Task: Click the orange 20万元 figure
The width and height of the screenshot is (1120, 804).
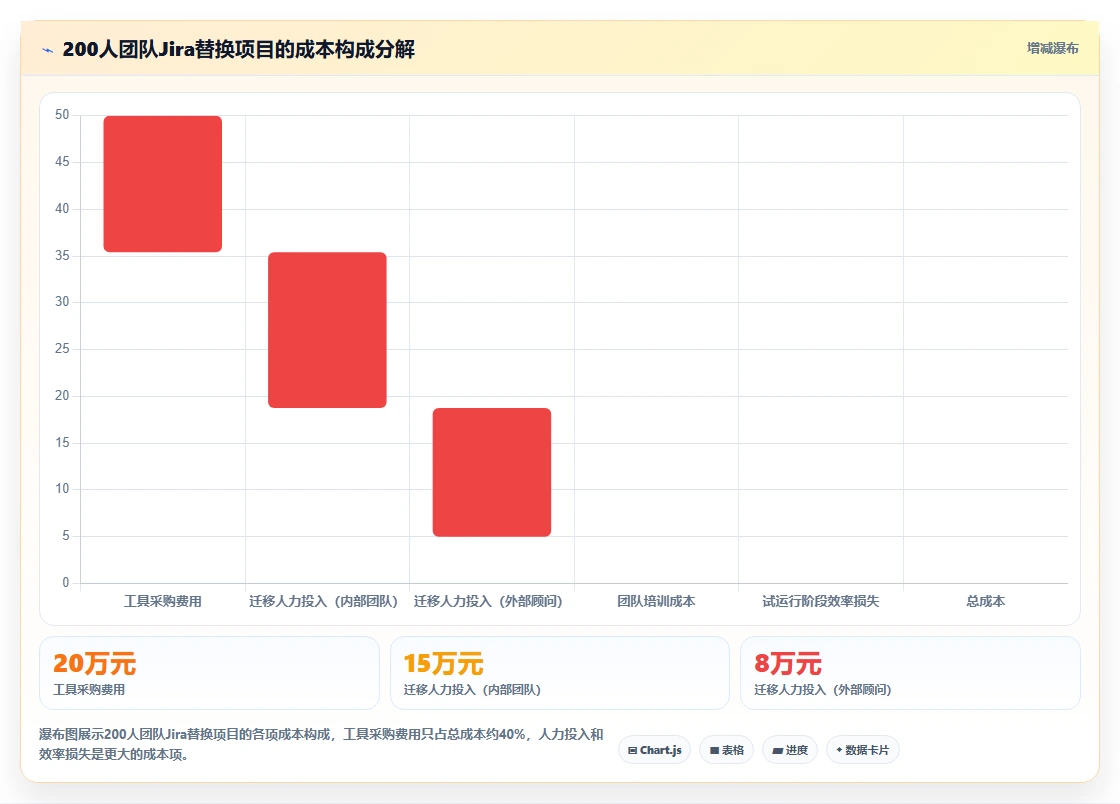Action: (94, 663)
